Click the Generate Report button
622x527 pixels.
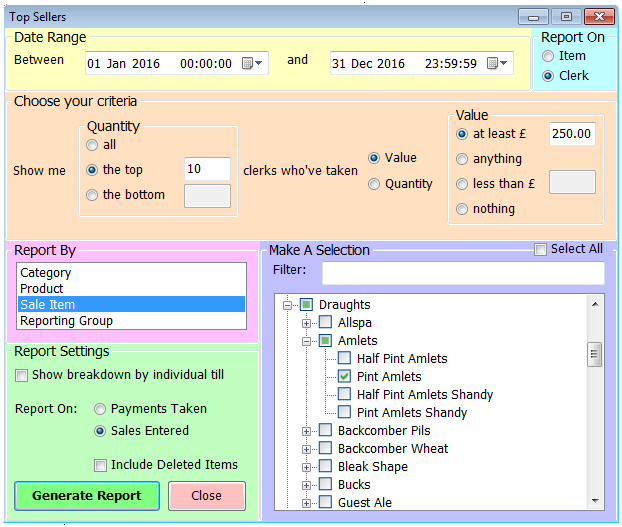click(87, 496)
